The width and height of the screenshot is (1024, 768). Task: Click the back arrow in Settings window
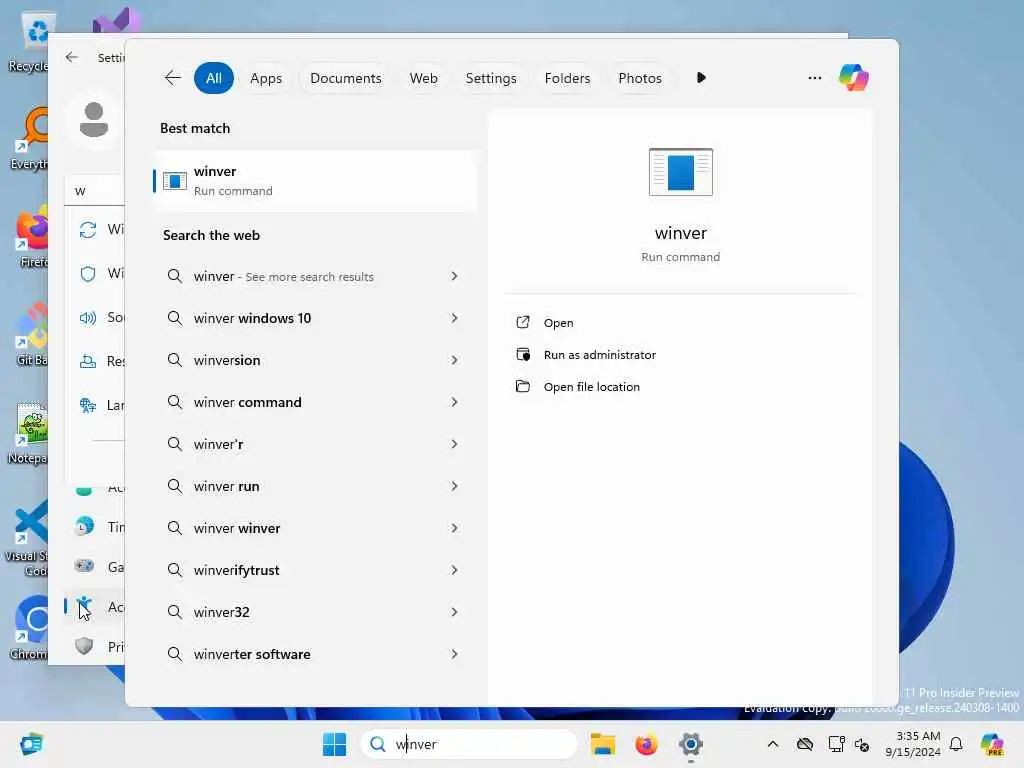coord(72,57)
